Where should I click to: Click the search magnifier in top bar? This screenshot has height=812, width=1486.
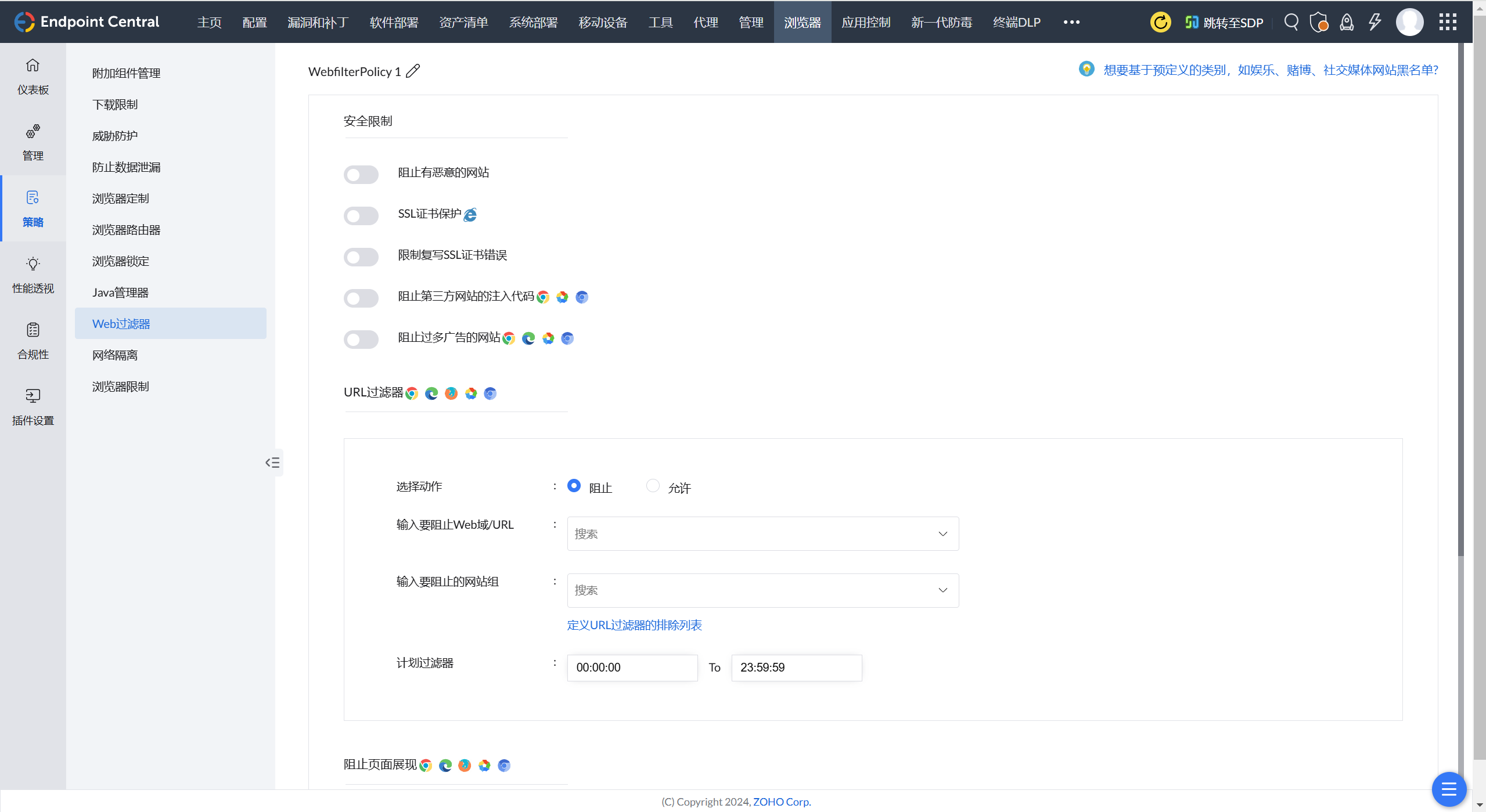(1291, 22)
